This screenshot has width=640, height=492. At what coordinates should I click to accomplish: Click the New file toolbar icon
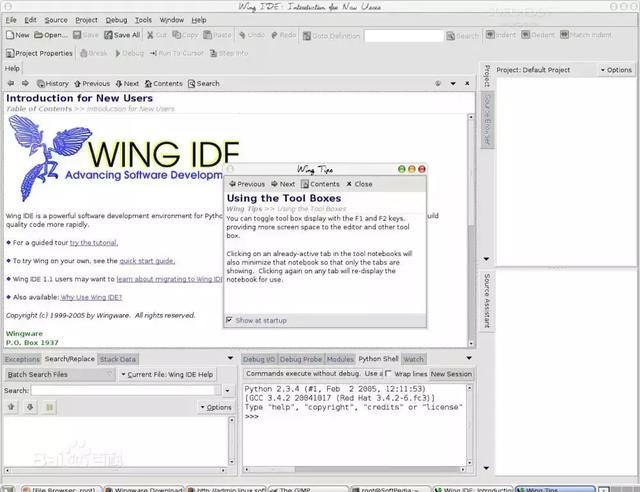click(18, 35)
